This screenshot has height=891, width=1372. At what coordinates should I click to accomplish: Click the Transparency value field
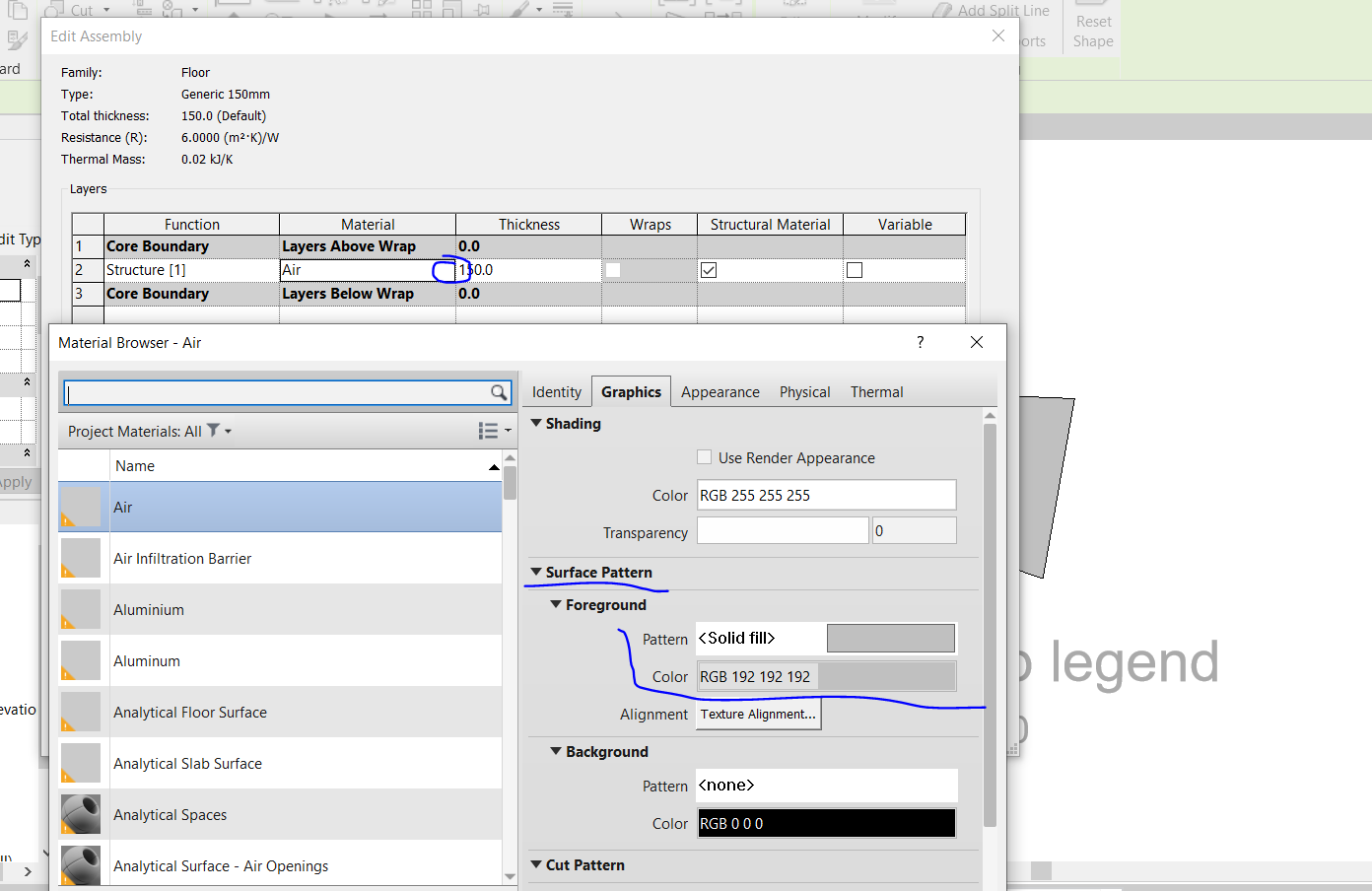[x=914, y=530]
